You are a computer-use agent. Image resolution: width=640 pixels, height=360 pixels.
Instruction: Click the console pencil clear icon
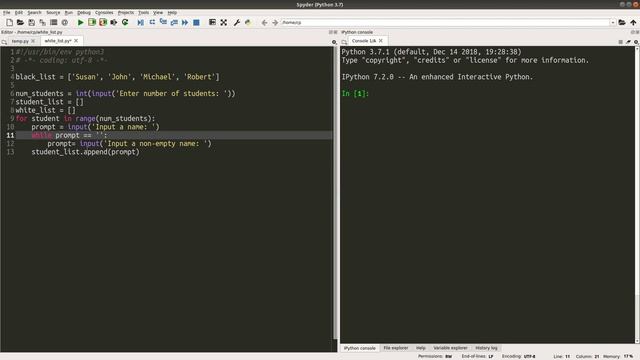[x=628, y=42]
